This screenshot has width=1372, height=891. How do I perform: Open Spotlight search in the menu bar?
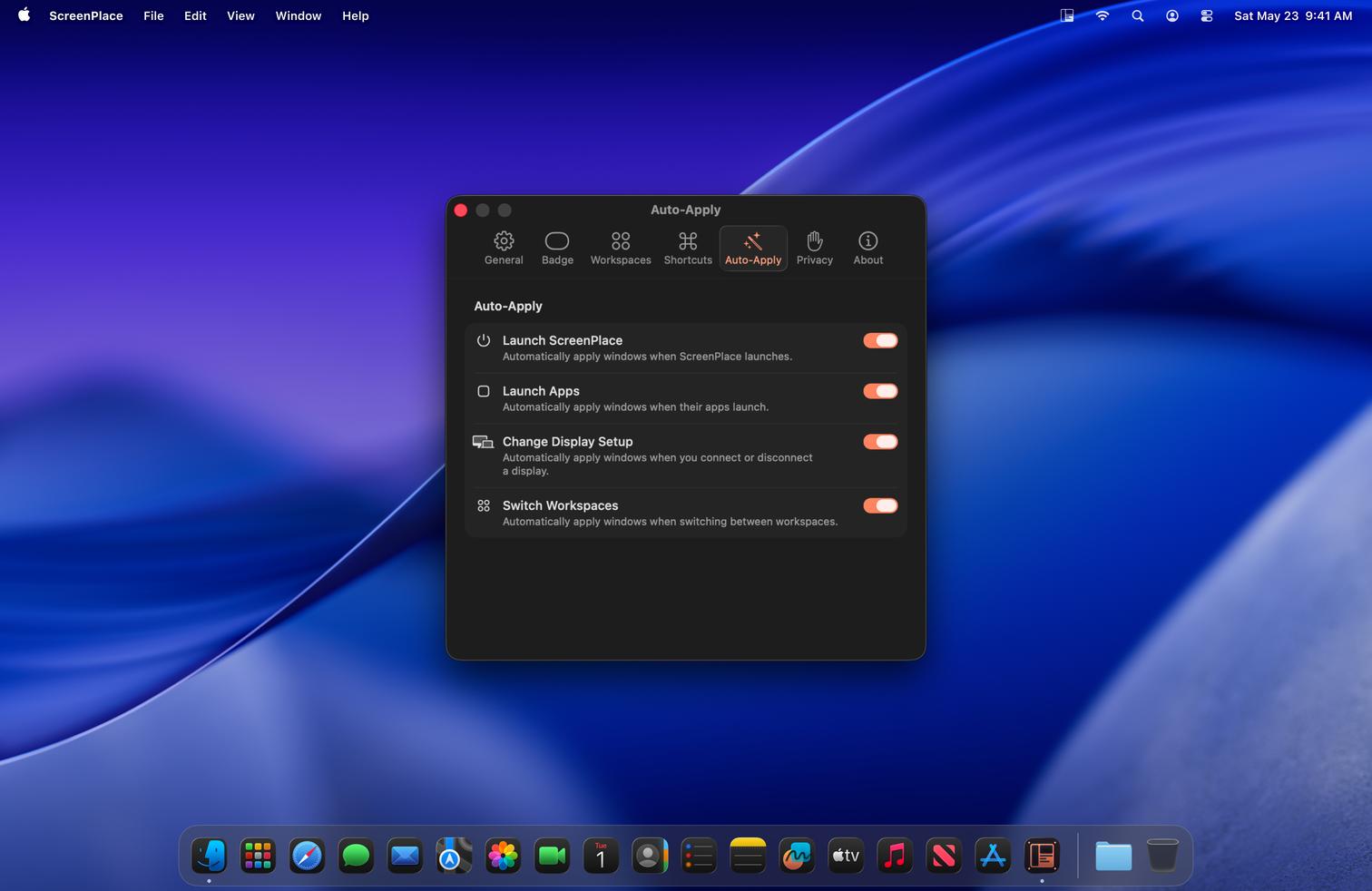click(1137, 15)
